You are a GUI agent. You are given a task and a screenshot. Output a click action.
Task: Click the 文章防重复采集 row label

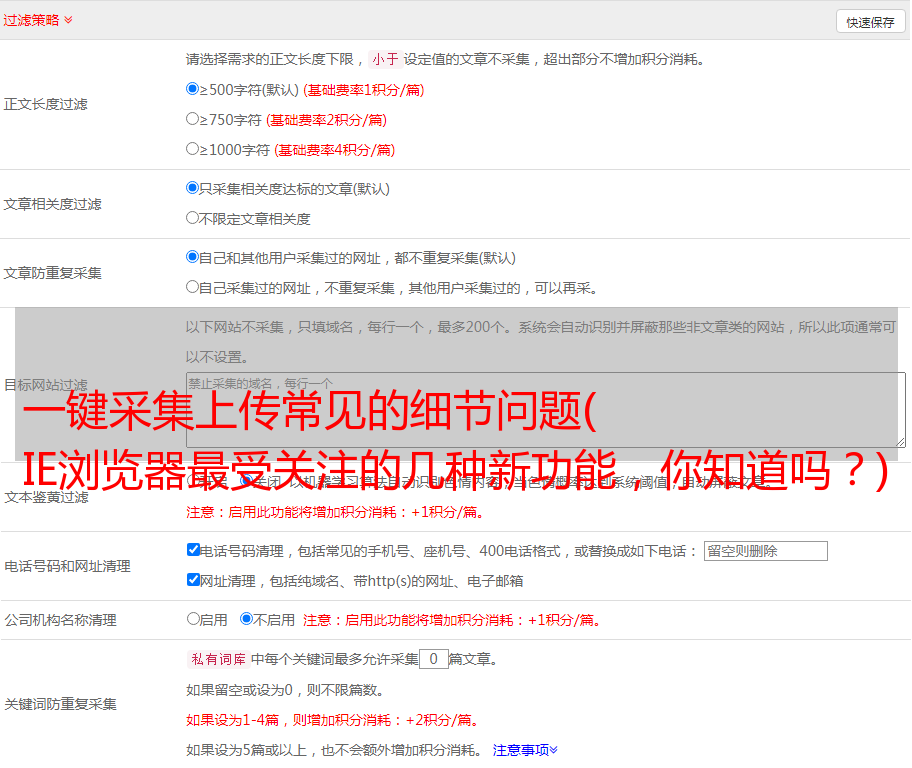click(x=52, y=273)
